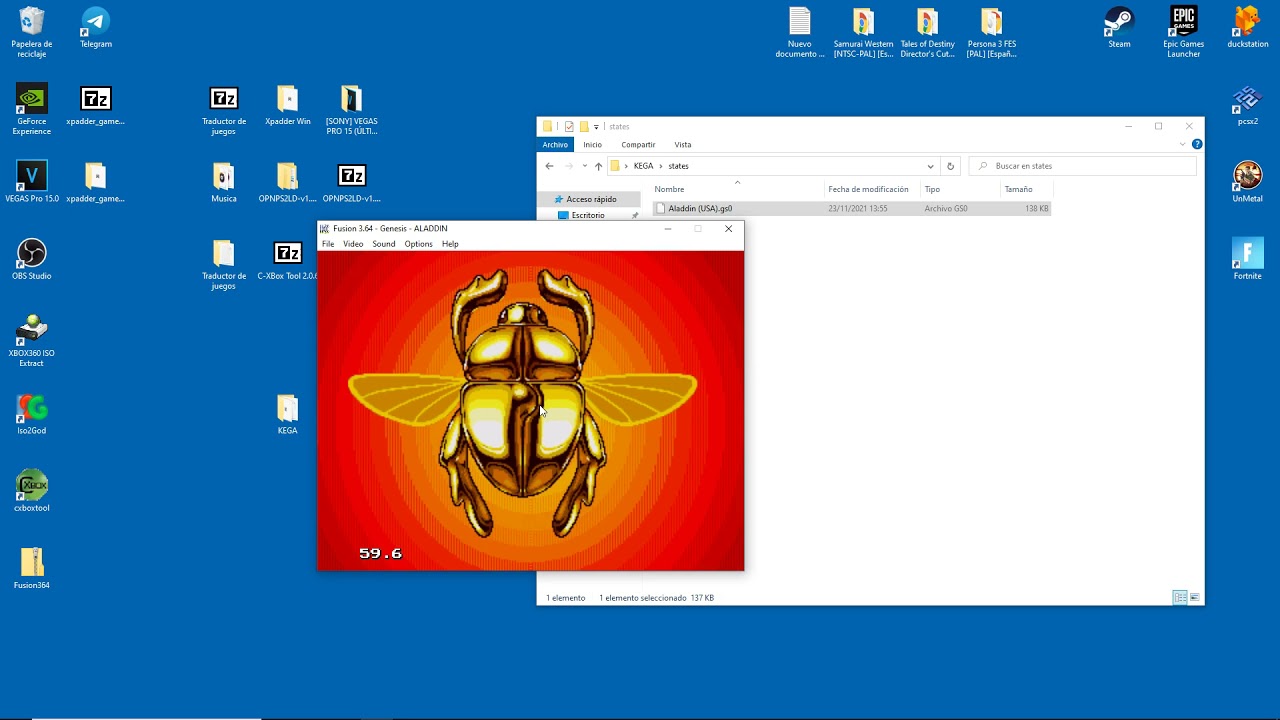Viewport: 1280px width, 720px height.
Task: Select the KEGA folder on desktop
Action: (288, 413)
